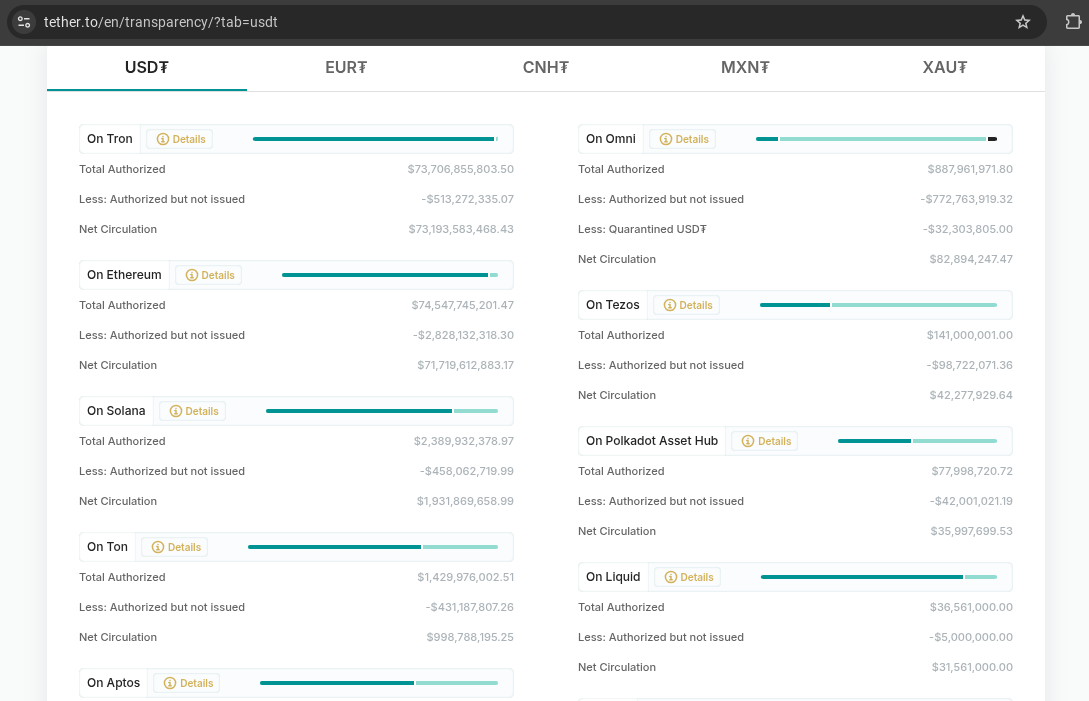Click the On Tron label
This screenshot has height=701, width=1089.
point(110,139)
